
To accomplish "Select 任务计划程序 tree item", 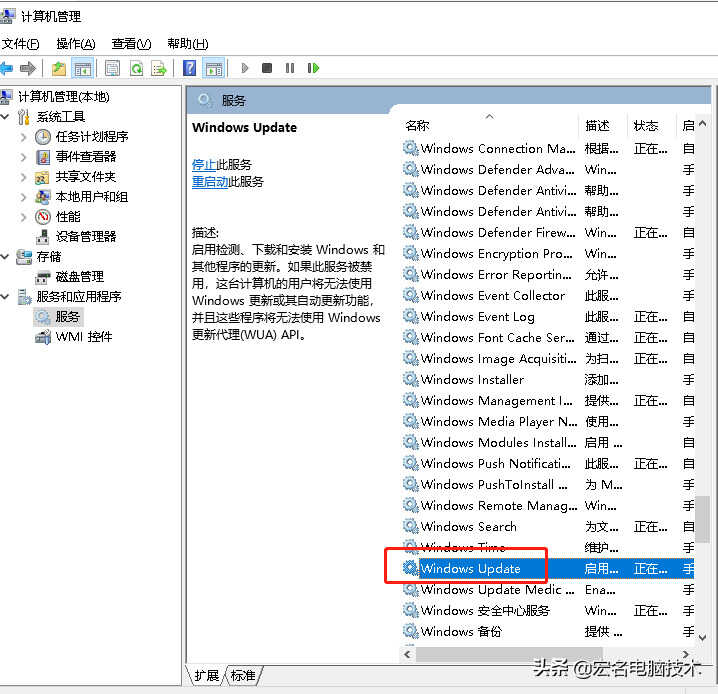I will coord(92,137).
